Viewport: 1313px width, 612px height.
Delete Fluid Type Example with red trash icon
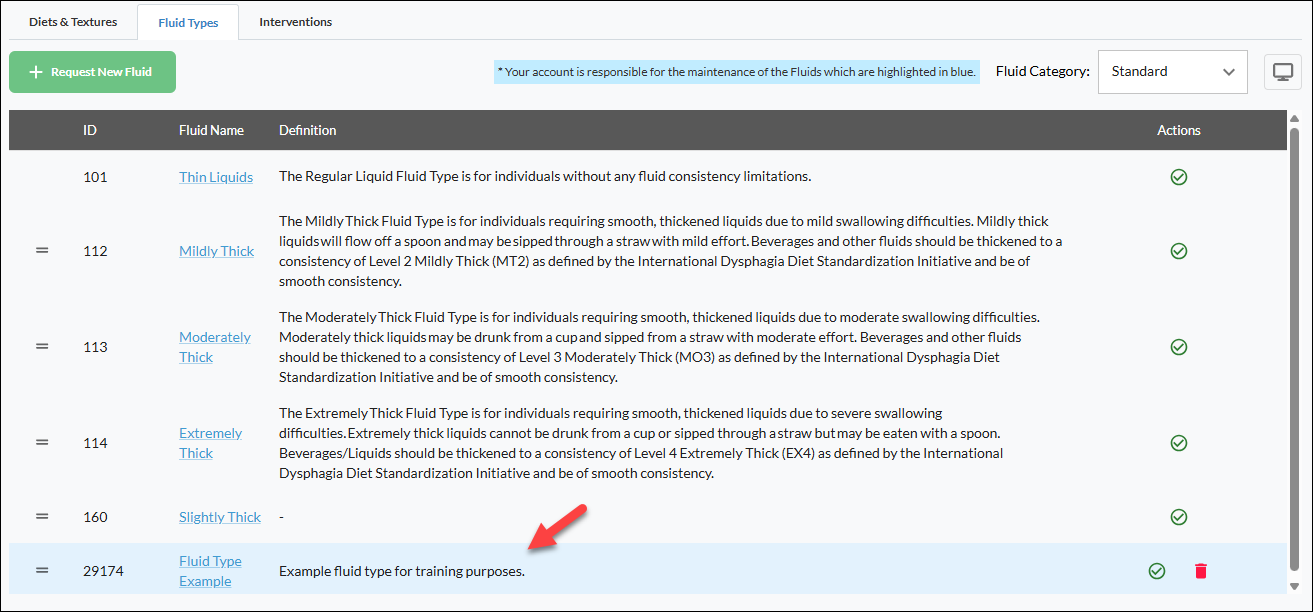(1201, 571)
